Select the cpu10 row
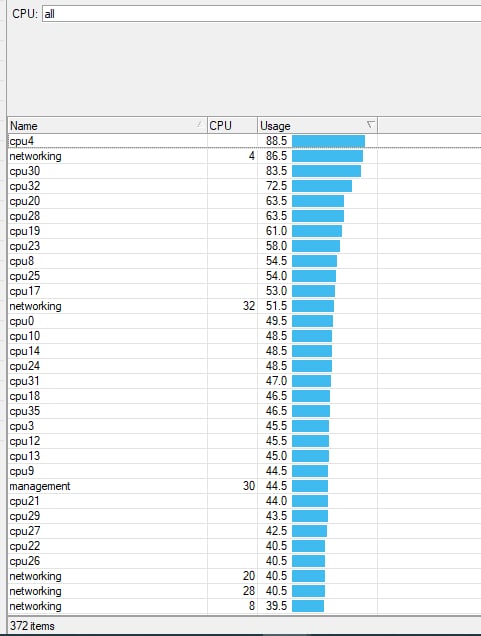Image resolution: width=481 pixels, height=636 pixels. point(244,336)
